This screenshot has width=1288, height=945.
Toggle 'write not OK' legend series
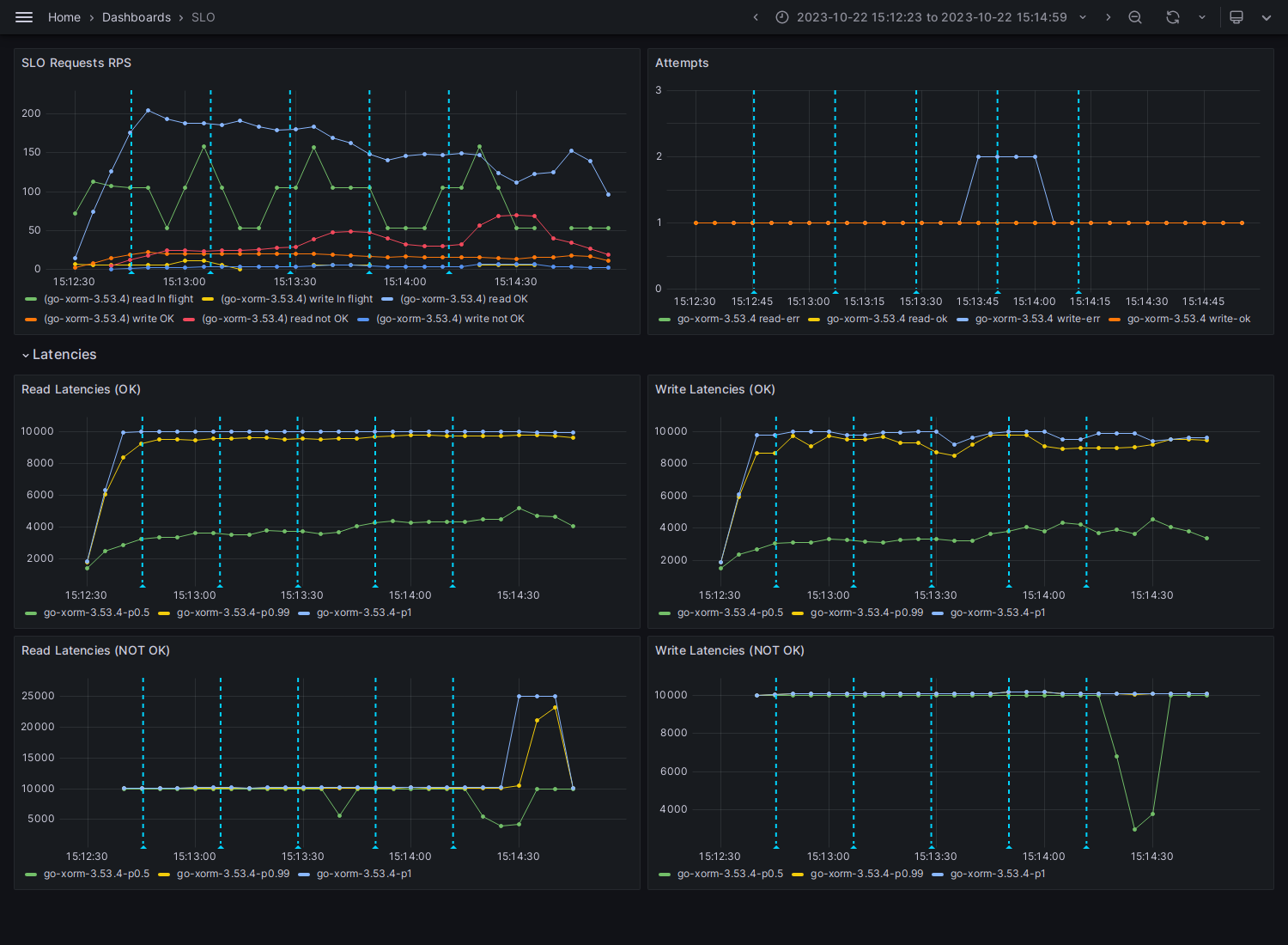450,319
